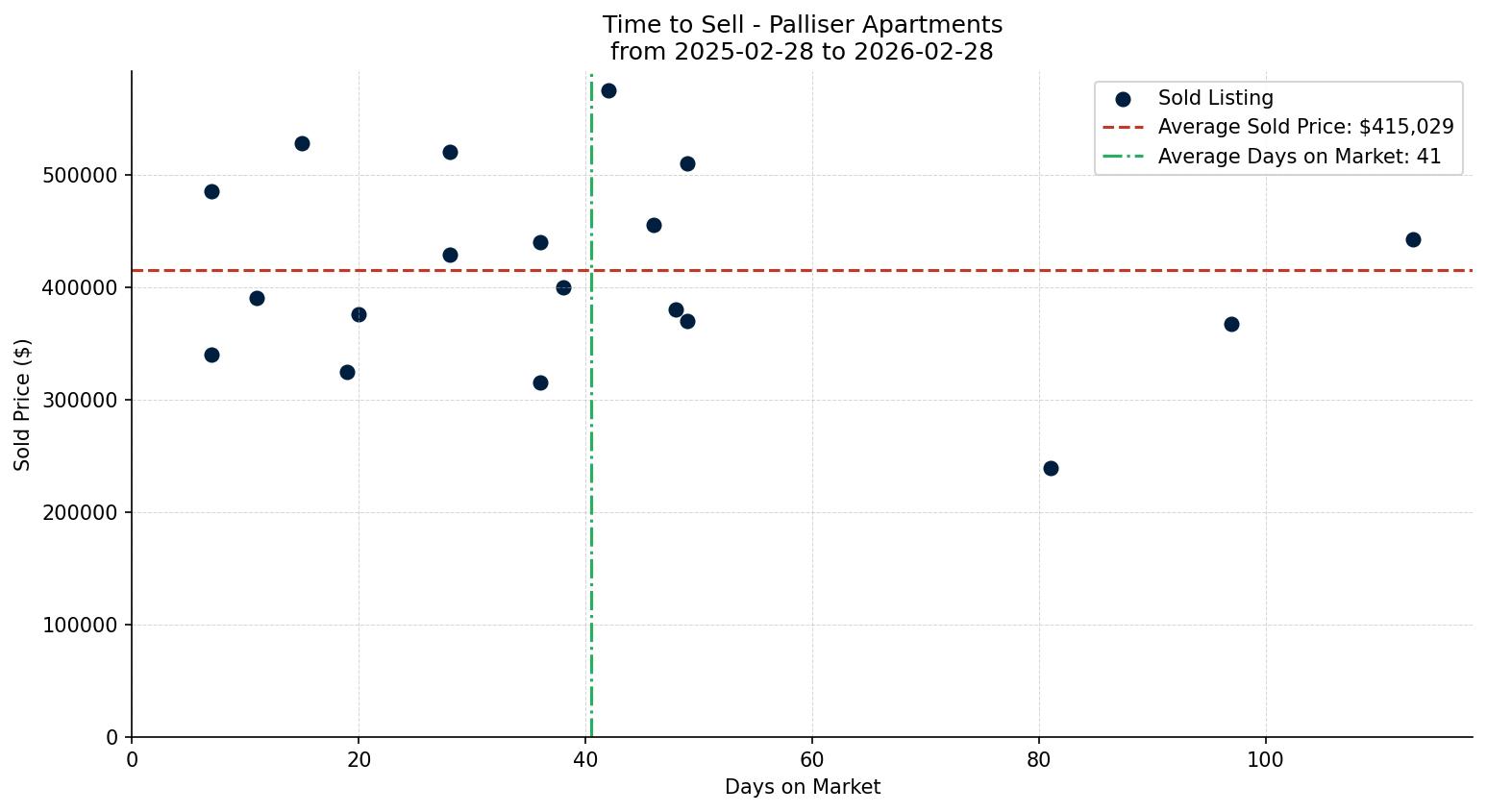The width and height of the screenshot is (1487, 812).
Task: Click the 500000 tick on y-axis
Action: (80, 176)
